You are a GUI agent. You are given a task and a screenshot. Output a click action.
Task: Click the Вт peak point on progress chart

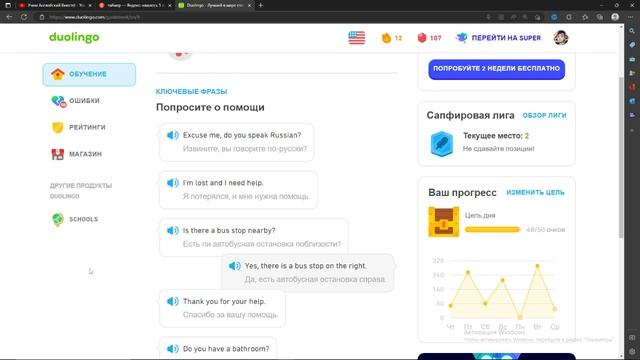[537, 266]
